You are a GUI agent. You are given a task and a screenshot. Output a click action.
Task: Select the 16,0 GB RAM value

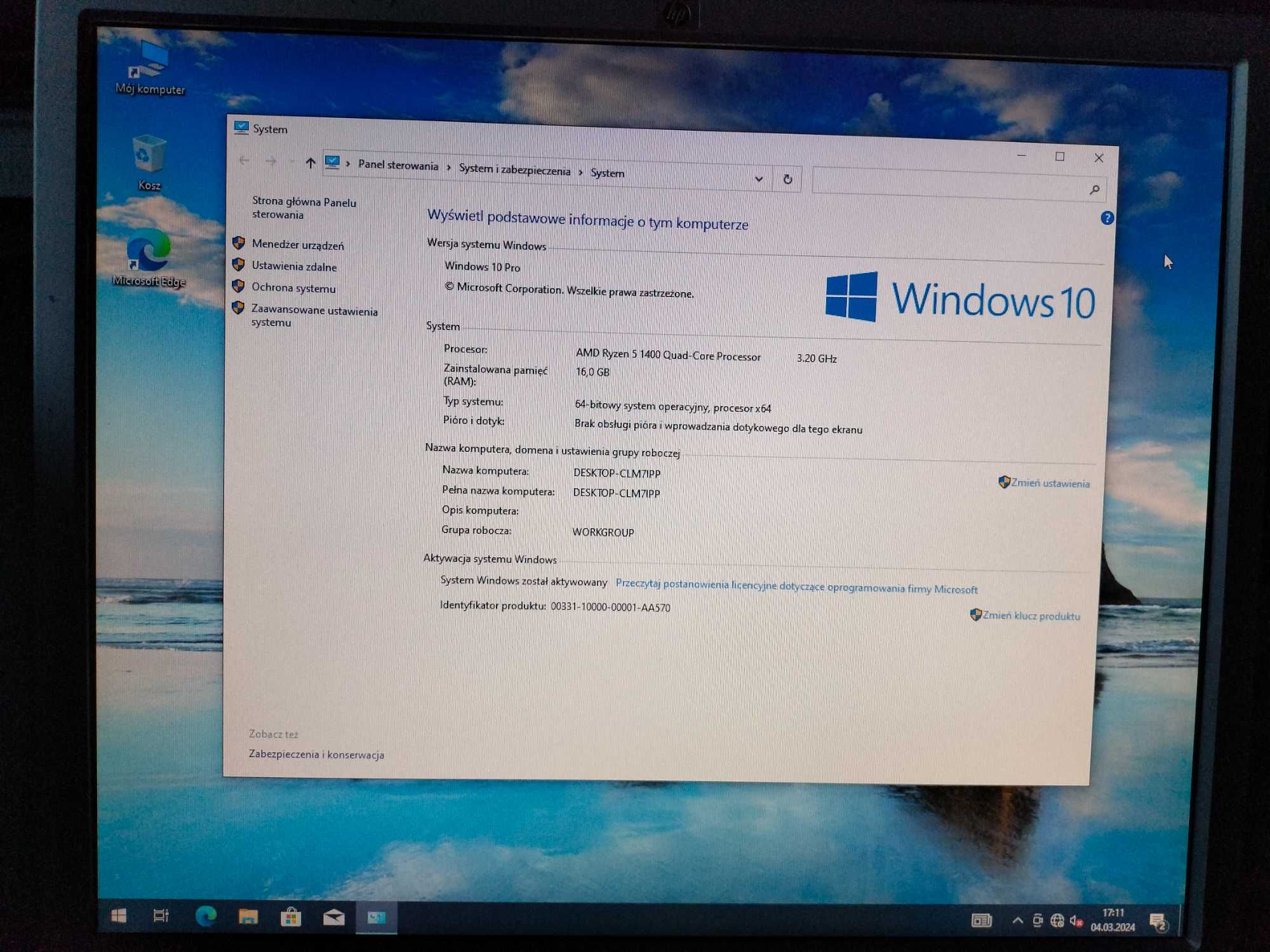tap(592, 372)
